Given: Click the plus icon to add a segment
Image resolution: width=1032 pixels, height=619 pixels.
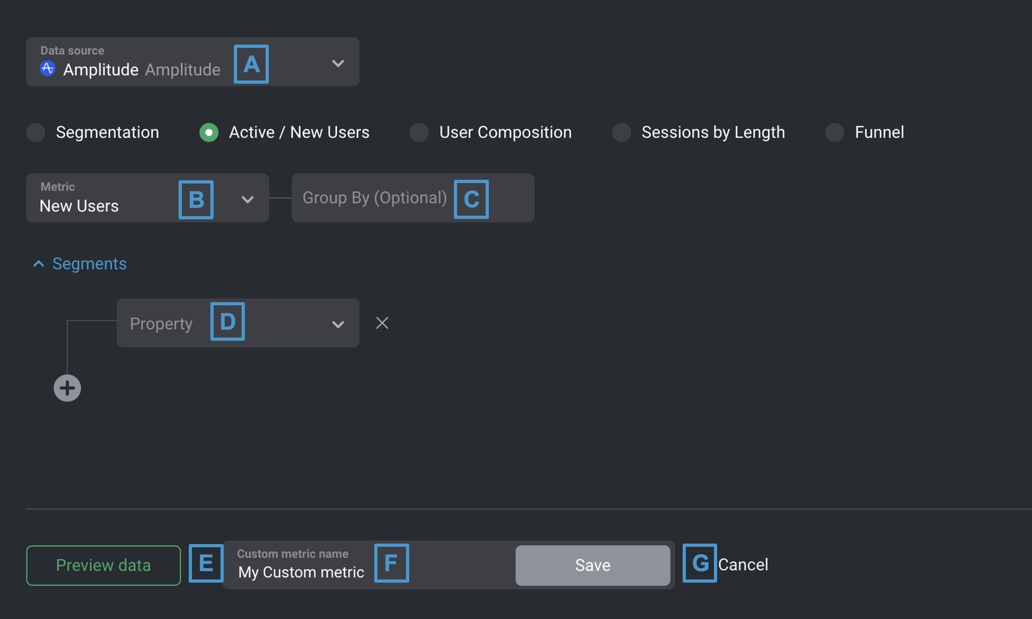Looking at the screenshot, I should 67,388.
